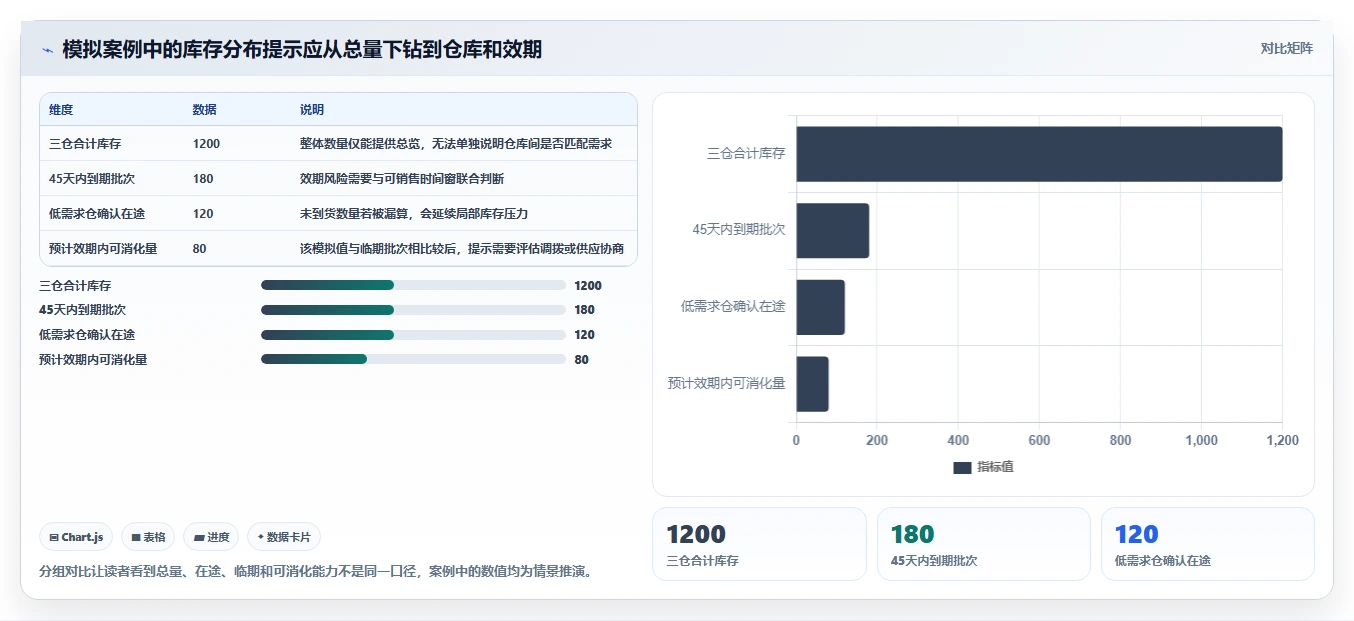Click the 三仓合计库存 progress bar
Image resolution: width=1354 pixels, height=621 pixels.
(413, 285)
